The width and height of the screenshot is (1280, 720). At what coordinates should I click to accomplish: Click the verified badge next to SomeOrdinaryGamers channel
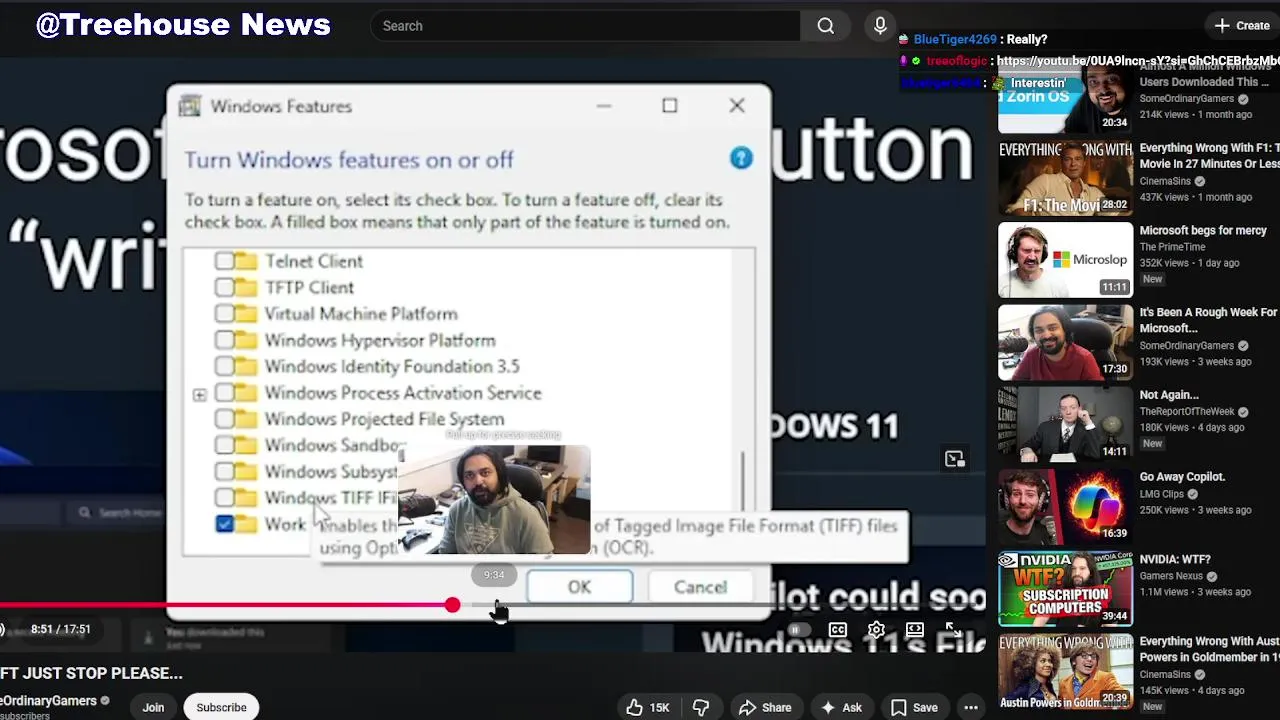point(105,701)
